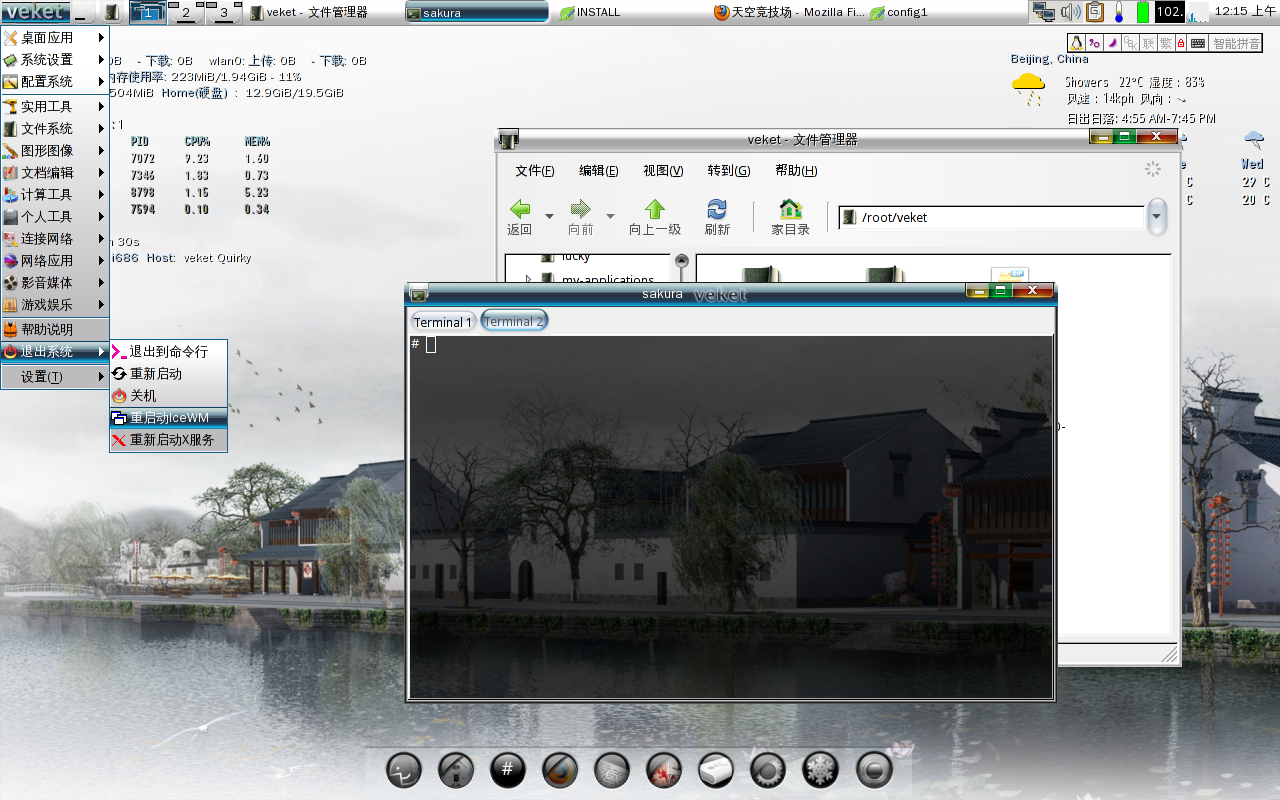
Task: Click the green battery tray indicator
Action: coord(1142,12)
